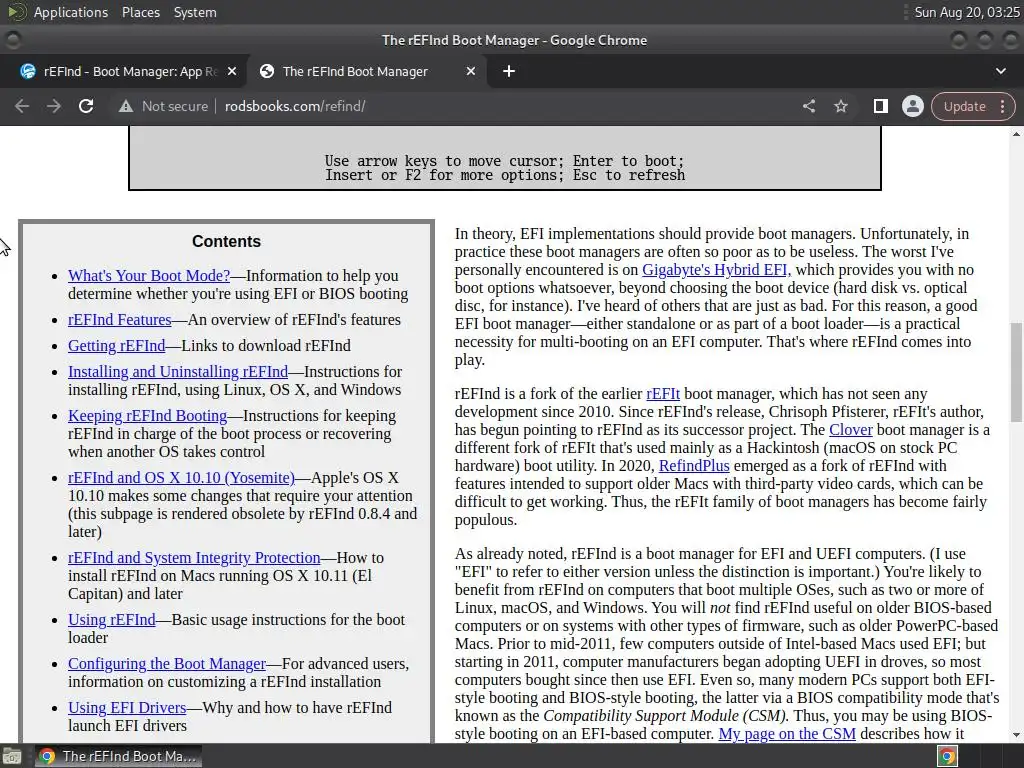Go back using the back arrow
Viewport: 1024px width, 768px height.
(22, 106)
